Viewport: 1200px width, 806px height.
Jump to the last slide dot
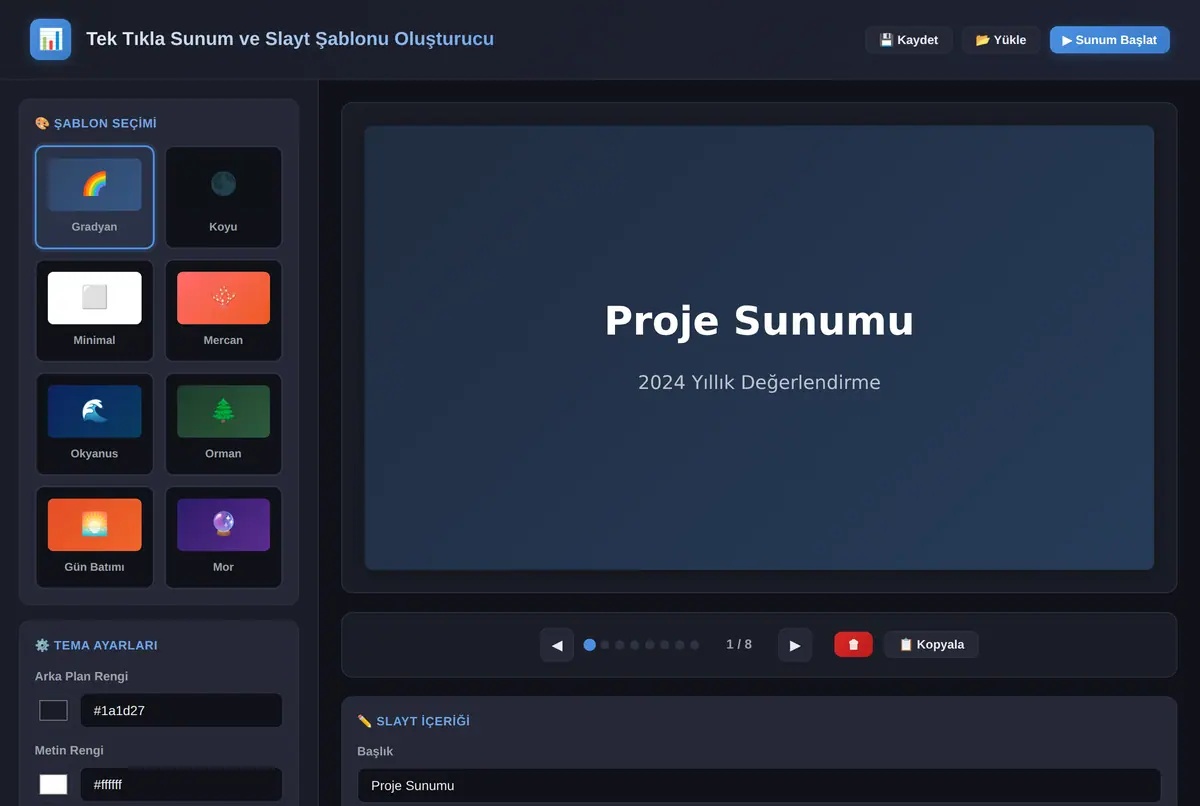point(695,645)
